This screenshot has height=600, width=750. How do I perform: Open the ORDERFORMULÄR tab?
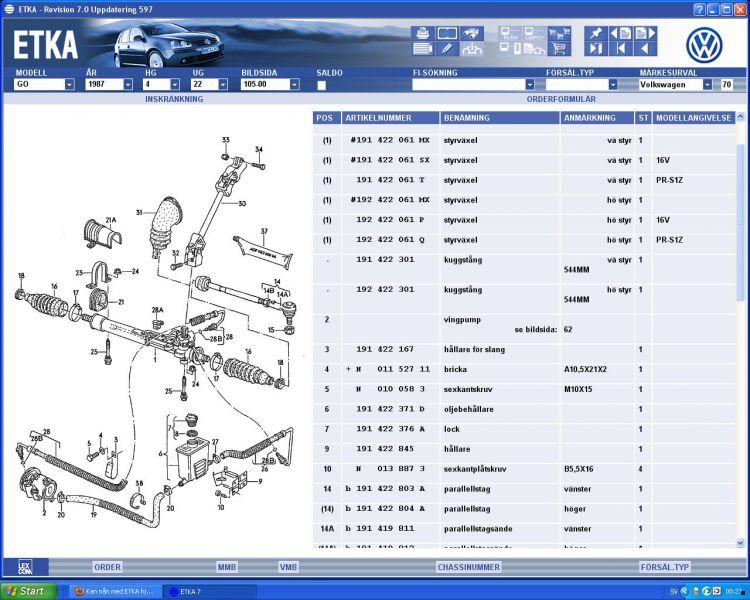pyautogui.click(x=561, y=99)
